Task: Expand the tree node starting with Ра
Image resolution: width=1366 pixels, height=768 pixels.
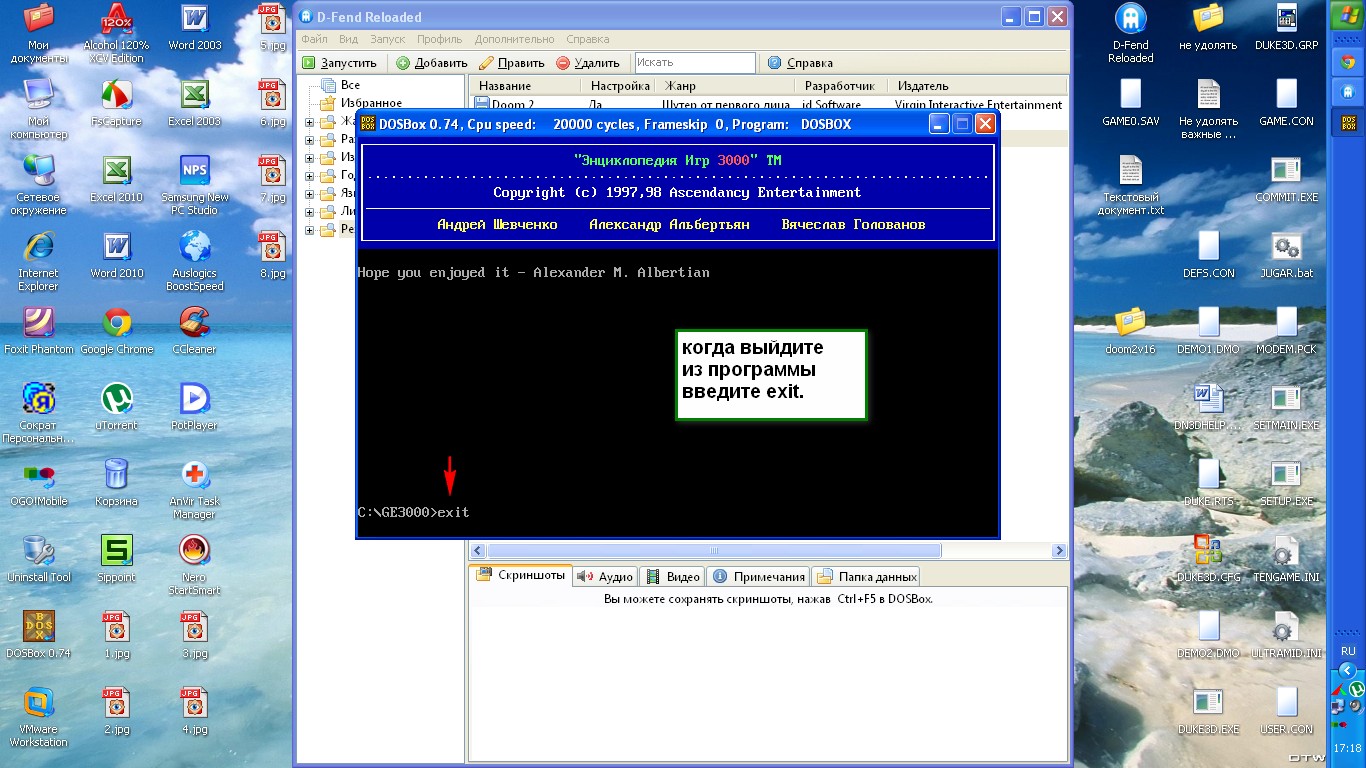Action: [310, 140]
